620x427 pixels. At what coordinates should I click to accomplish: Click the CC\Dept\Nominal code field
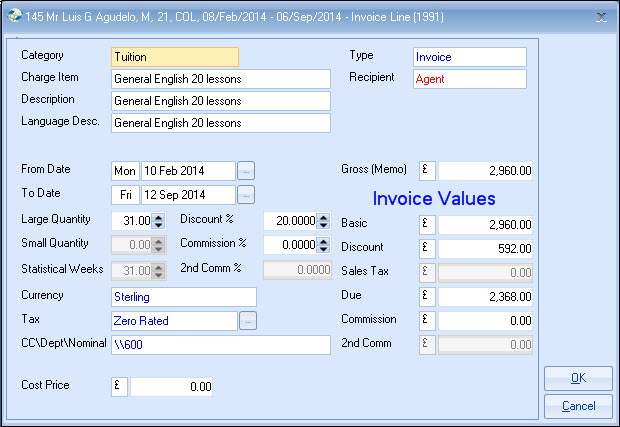pyautogui.click(x=219, y=345)
